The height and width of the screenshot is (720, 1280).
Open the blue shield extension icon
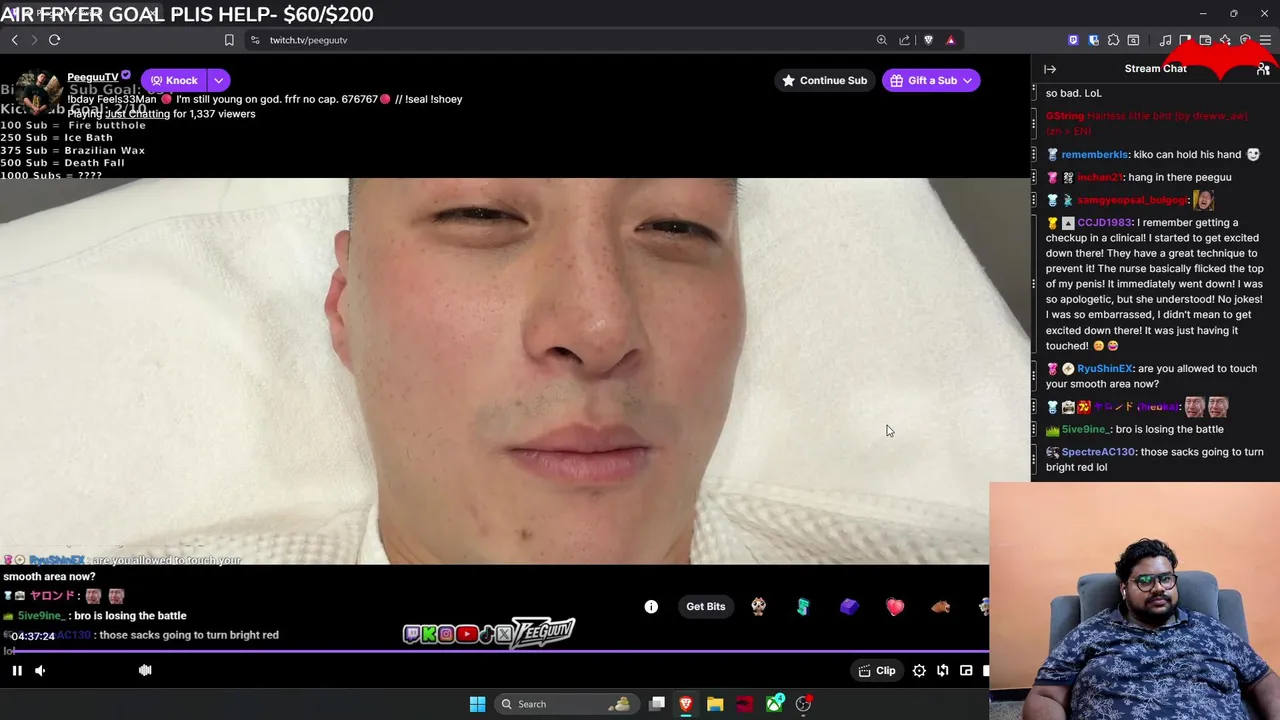point(1093,40)
